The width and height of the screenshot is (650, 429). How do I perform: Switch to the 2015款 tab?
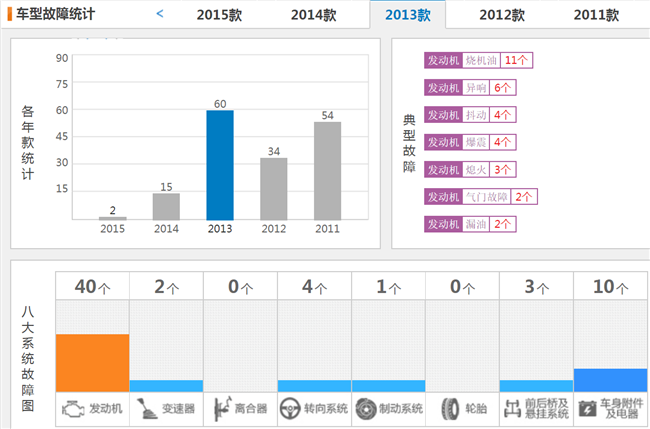pos(219,15)
